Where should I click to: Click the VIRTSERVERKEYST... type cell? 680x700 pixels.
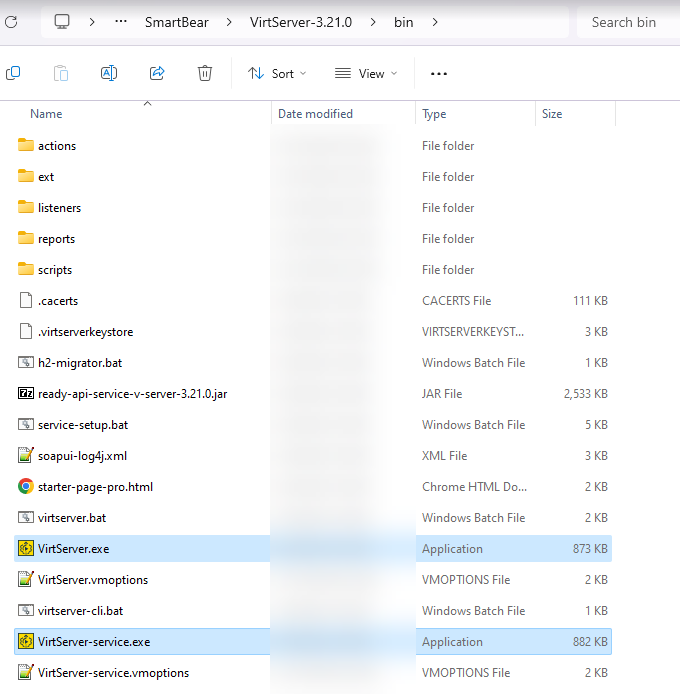pos(473,332)
